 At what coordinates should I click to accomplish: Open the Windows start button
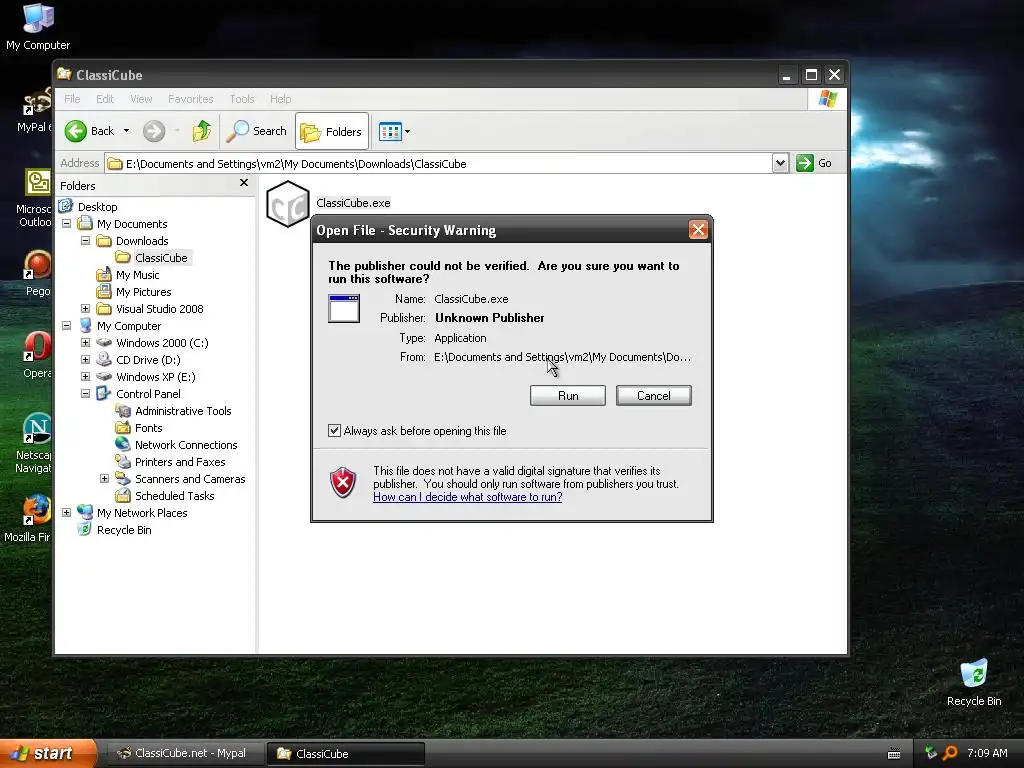pos(48,754)
